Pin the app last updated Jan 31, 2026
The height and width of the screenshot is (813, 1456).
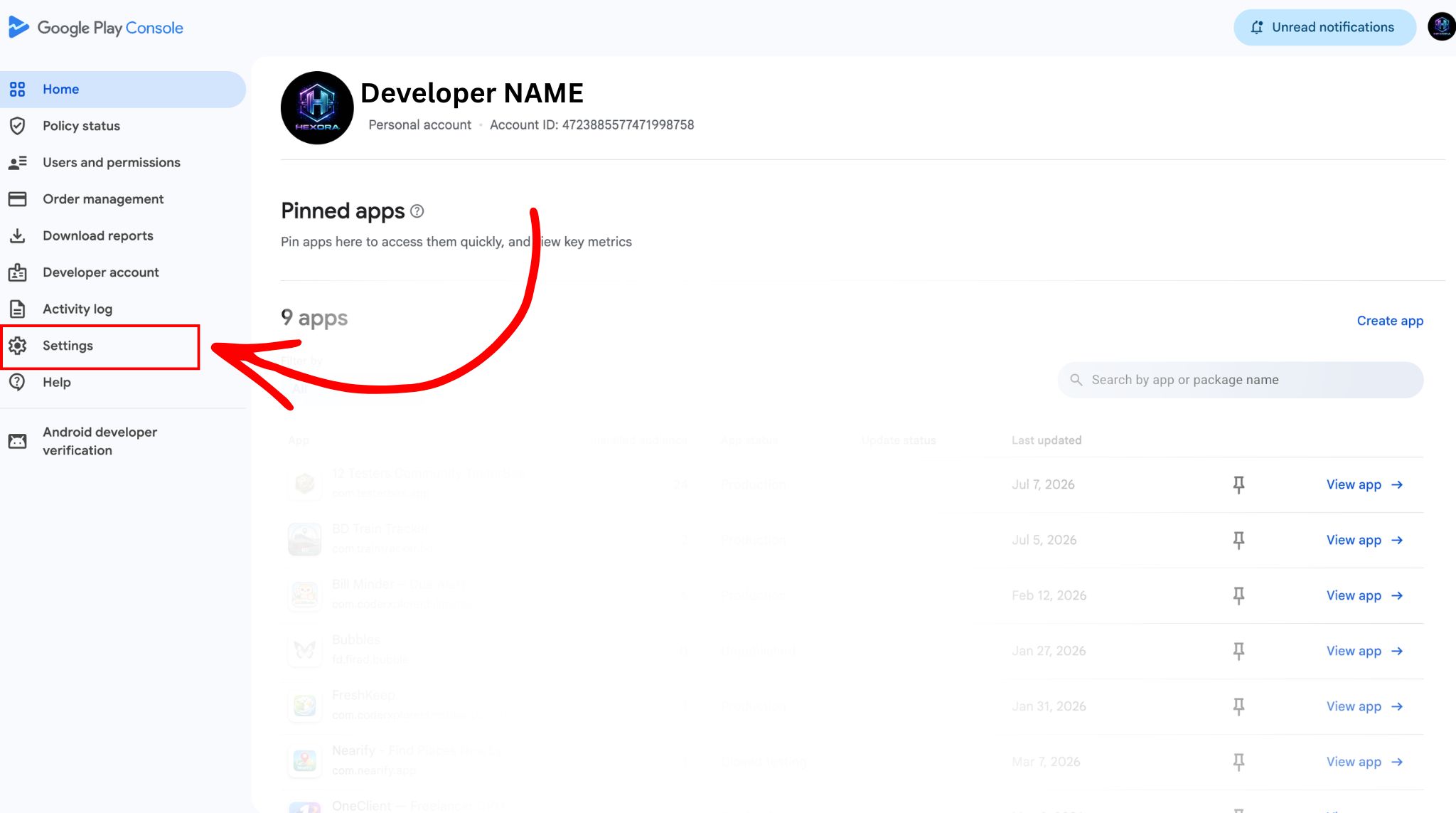(x=1238, y=707)
